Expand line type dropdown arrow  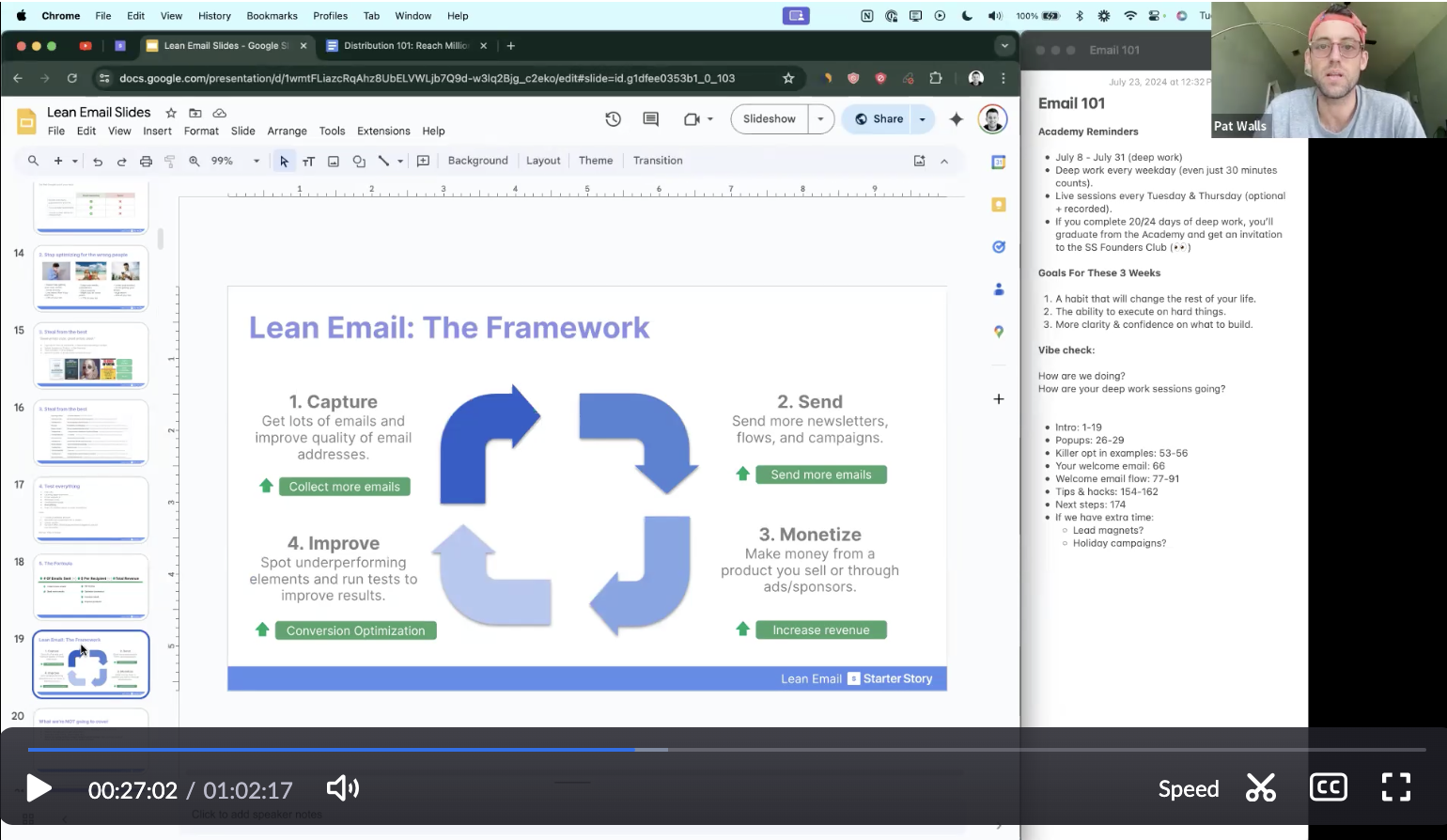tap(400, 161)
